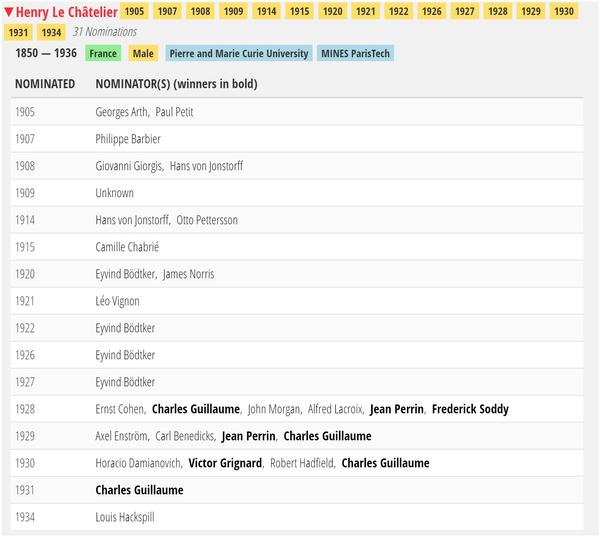Click Charles Guillaume in 1929 row
Viewport: 600px width, 537px height.
tap(328, 436)
